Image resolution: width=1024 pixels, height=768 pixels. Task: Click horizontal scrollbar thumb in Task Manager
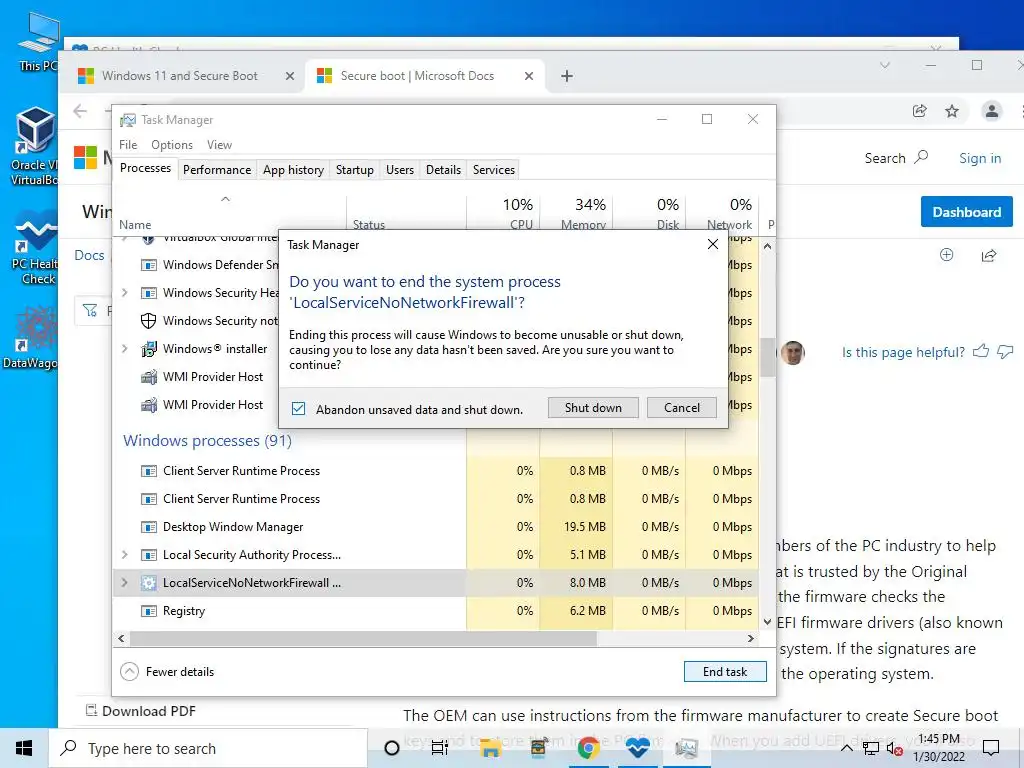pos(363,638)
